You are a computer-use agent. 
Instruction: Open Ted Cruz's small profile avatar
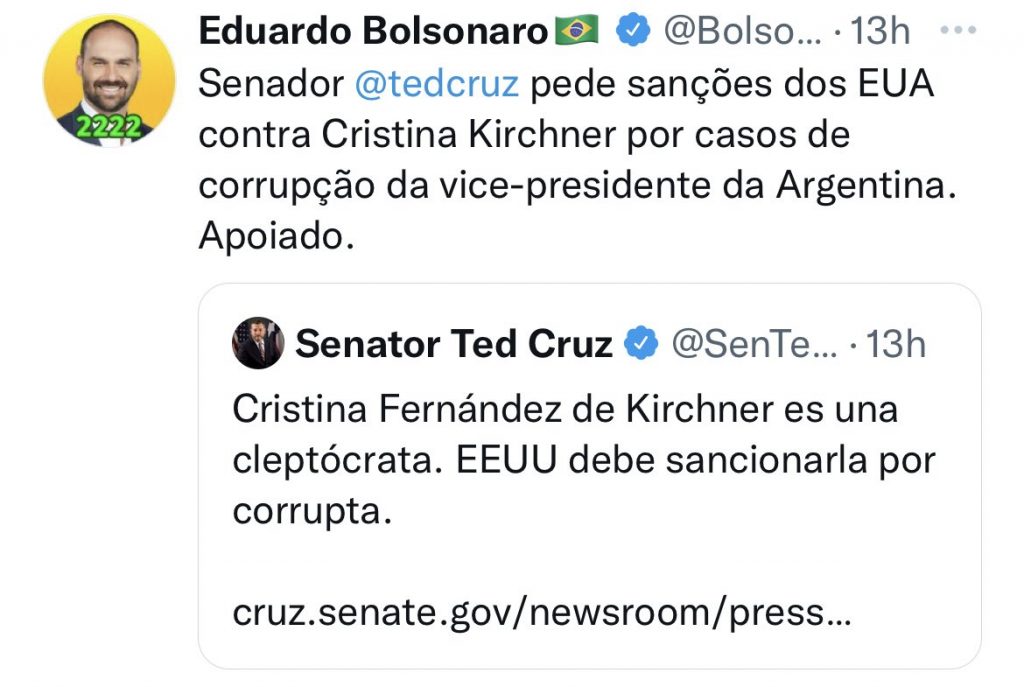coord(258,343)
